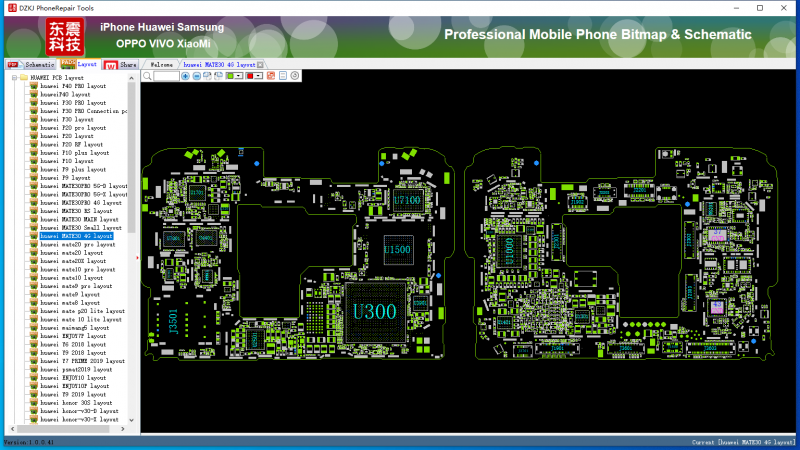Open huawei honor 30S layout
The width and height of the screenshot is (800, 450).
coord(76,403)
